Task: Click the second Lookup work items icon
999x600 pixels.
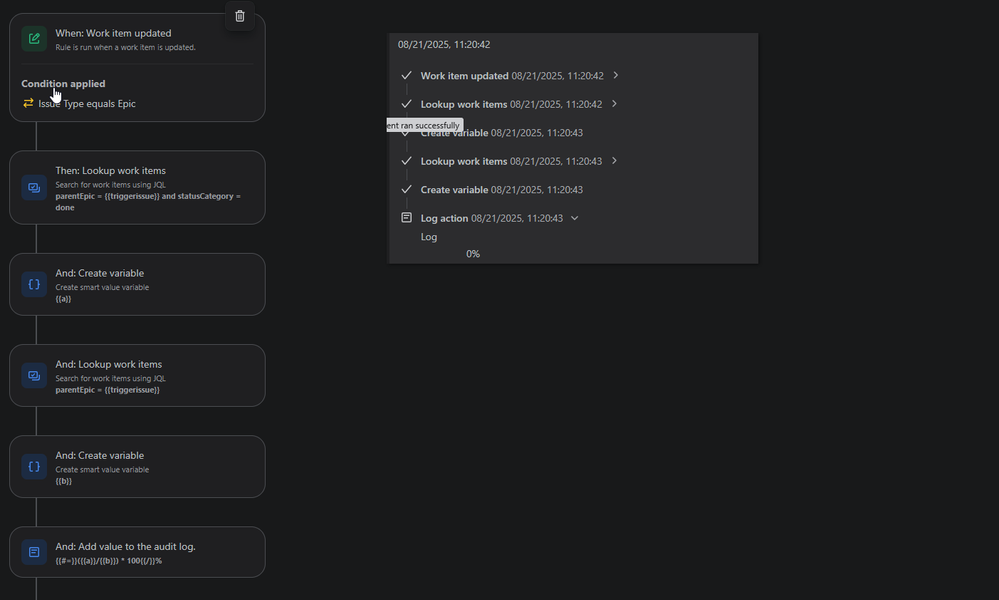Action: 33,375
